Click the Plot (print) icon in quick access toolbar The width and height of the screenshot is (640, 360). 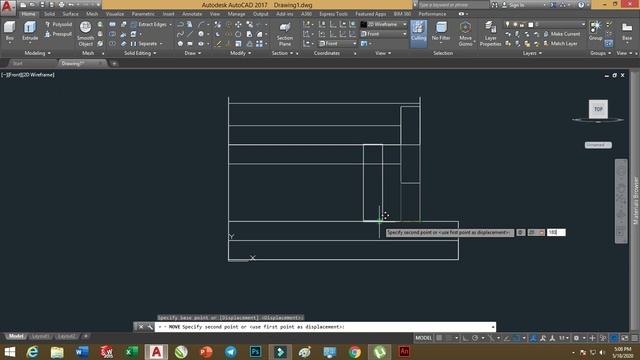pos(62,5)
